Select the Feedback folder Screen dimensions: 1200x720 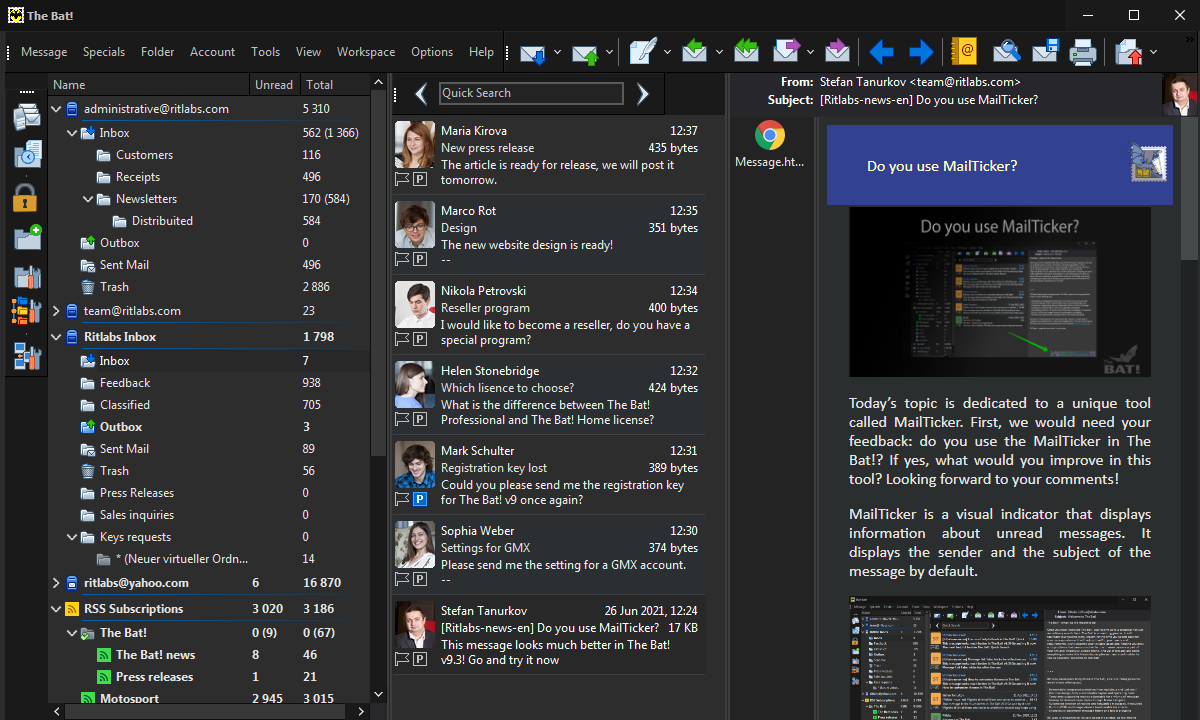pyautogui.click(x=125, y=383)
